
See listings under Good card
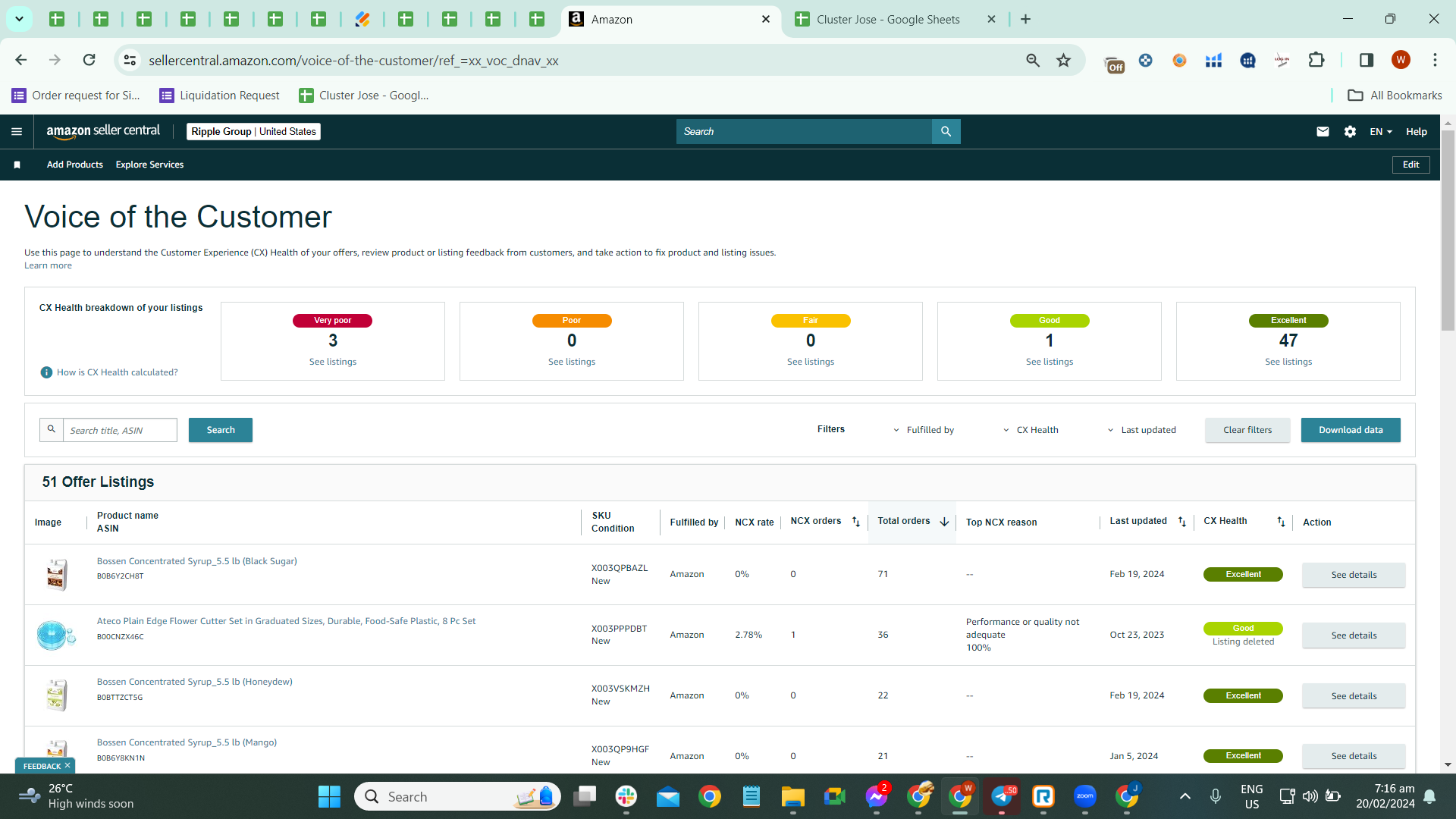pyautogui.click(x=1050, y=362)
